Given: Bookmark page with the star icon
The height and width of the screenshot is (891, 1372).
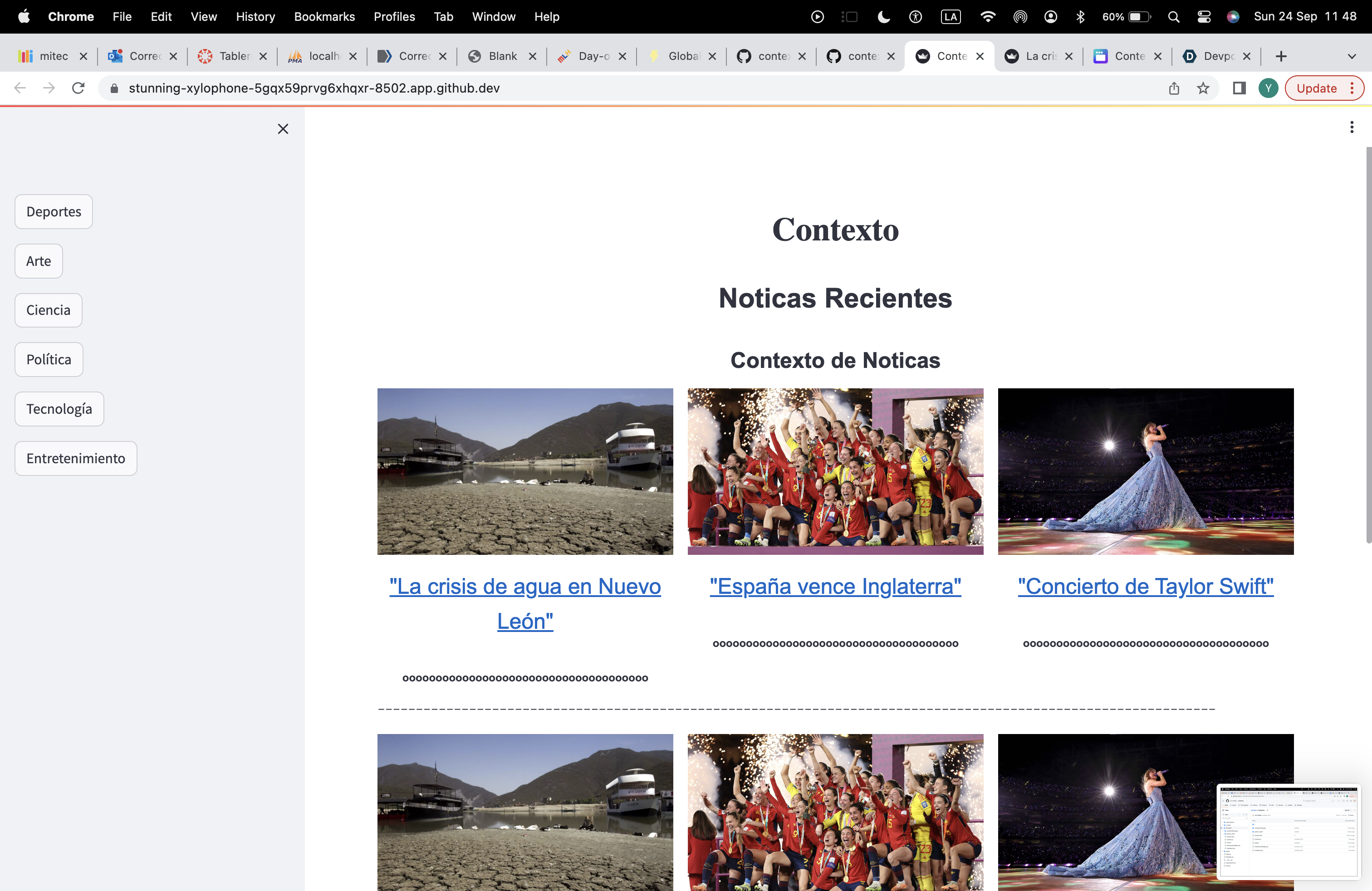Looking at the screenshot, I should (1202, 88).
